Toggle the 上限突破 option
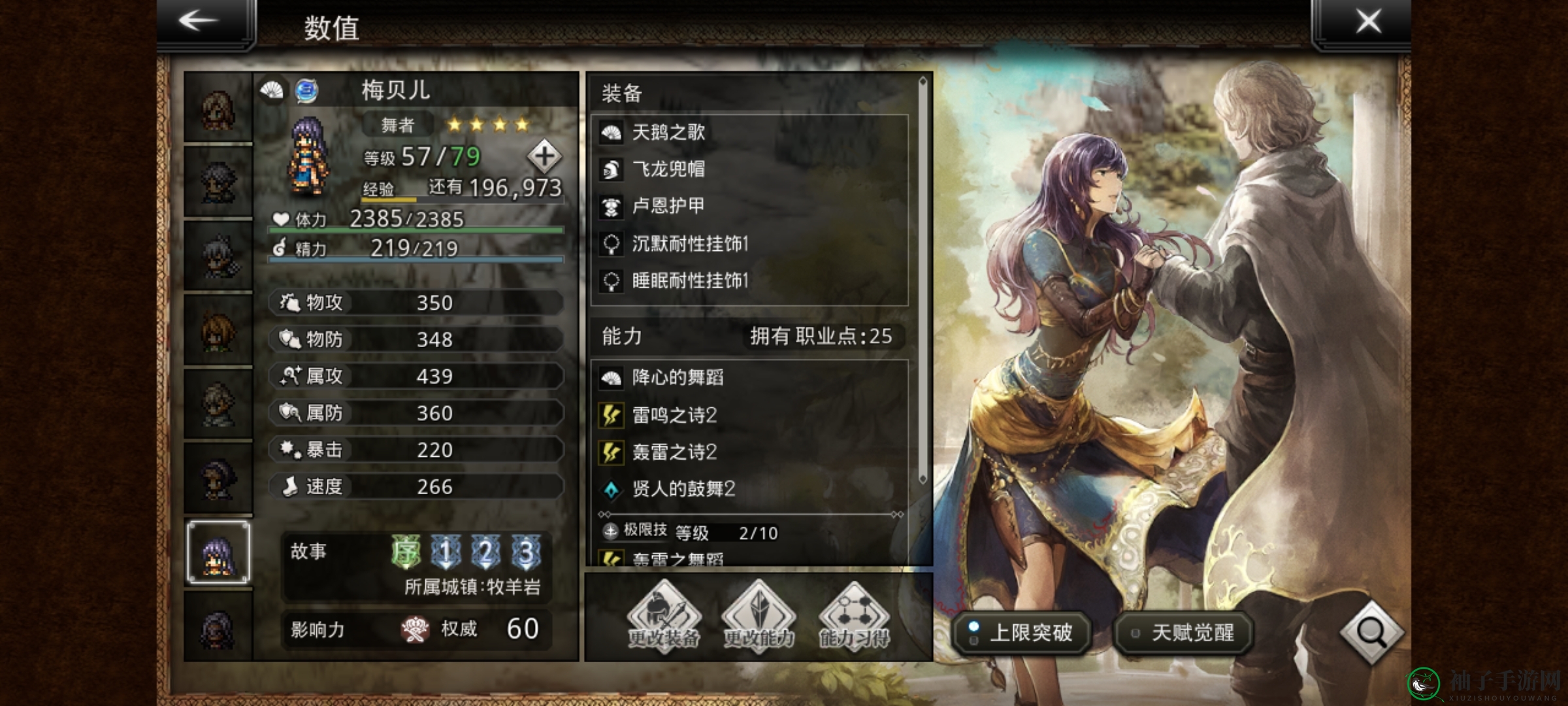The height and width of the screenshot is (706, 1568). click(1021, 632)
